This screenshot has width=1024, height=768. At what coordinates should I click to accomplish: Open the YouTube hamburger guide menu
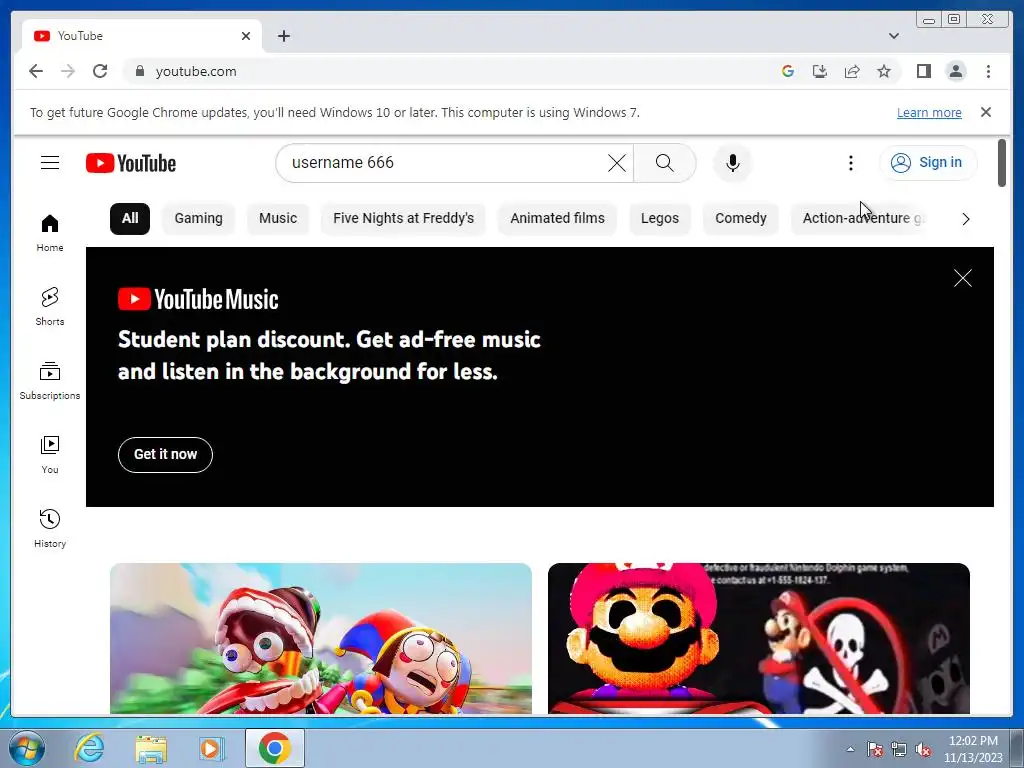point(50,163)
